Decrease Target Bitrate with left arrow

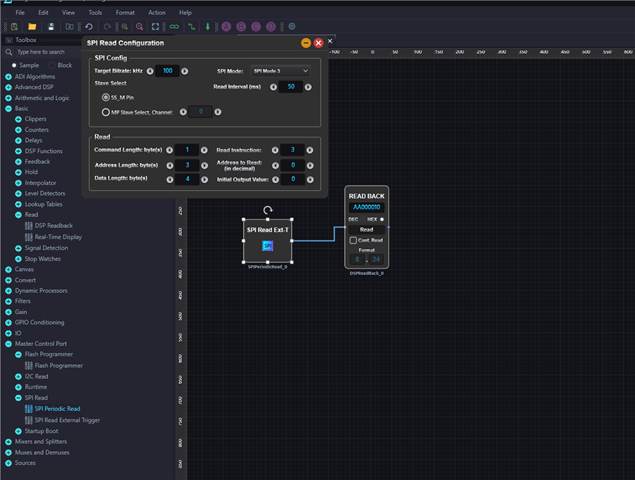(x=150, y=71)
